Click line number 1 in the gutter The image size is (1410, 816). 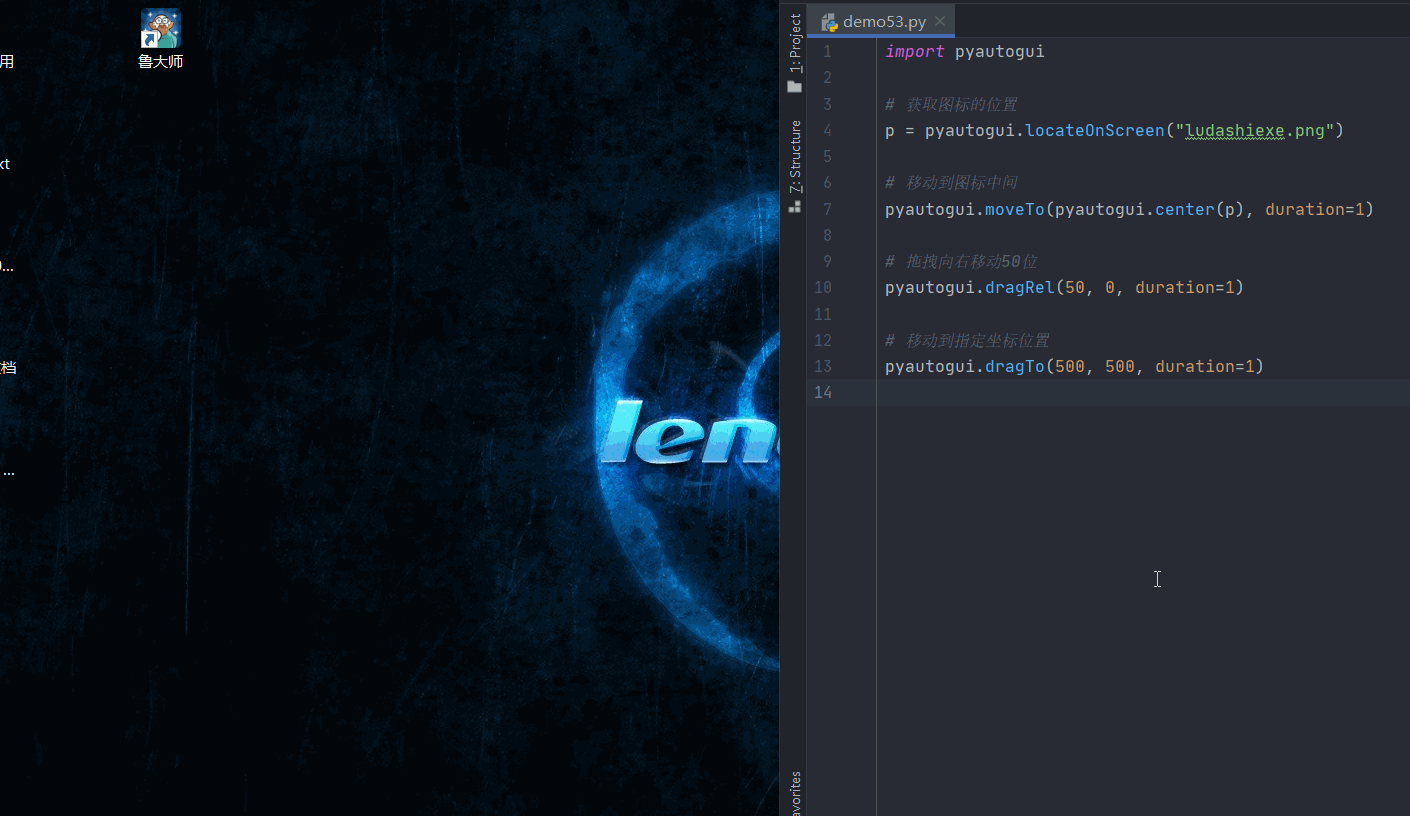827,51
